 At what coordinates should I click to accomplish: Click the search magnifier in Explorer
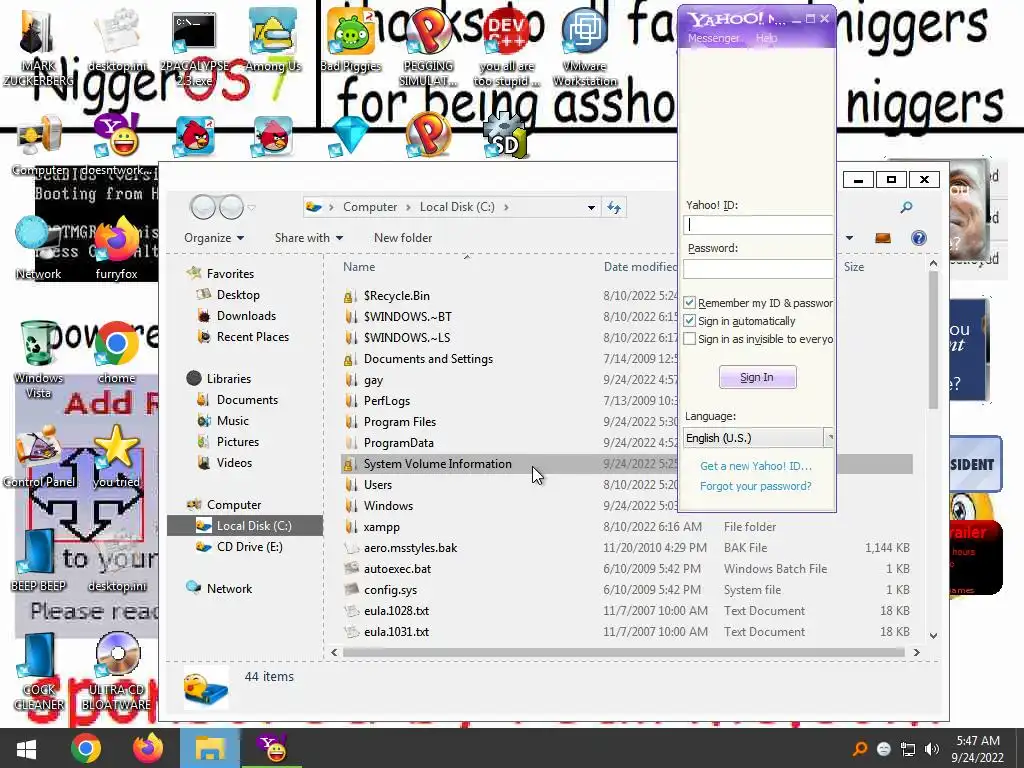click(x=906, y=208)
